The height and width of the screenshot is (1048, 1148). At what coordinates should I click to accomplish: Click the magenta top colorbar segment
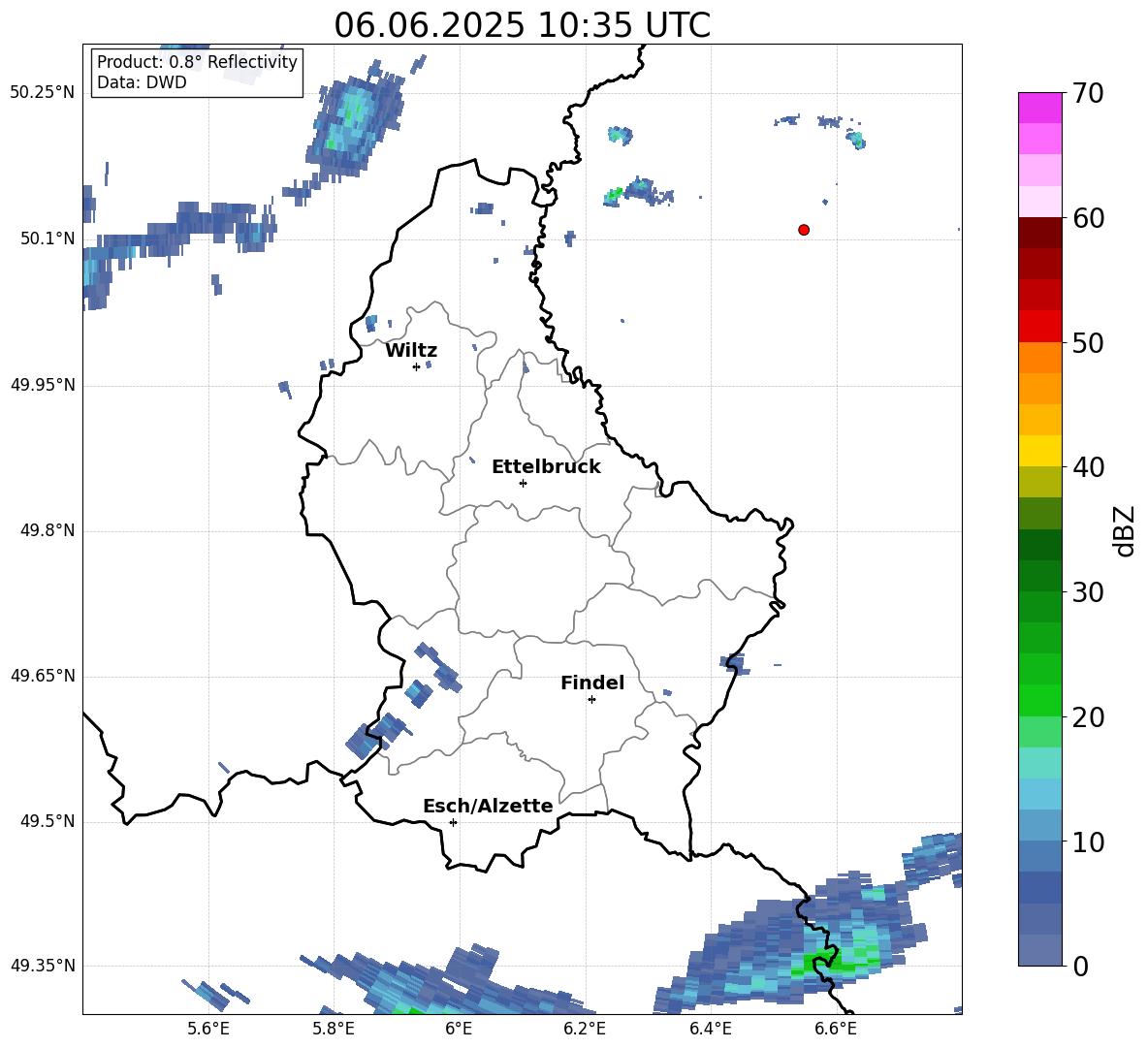point(1039,108)
